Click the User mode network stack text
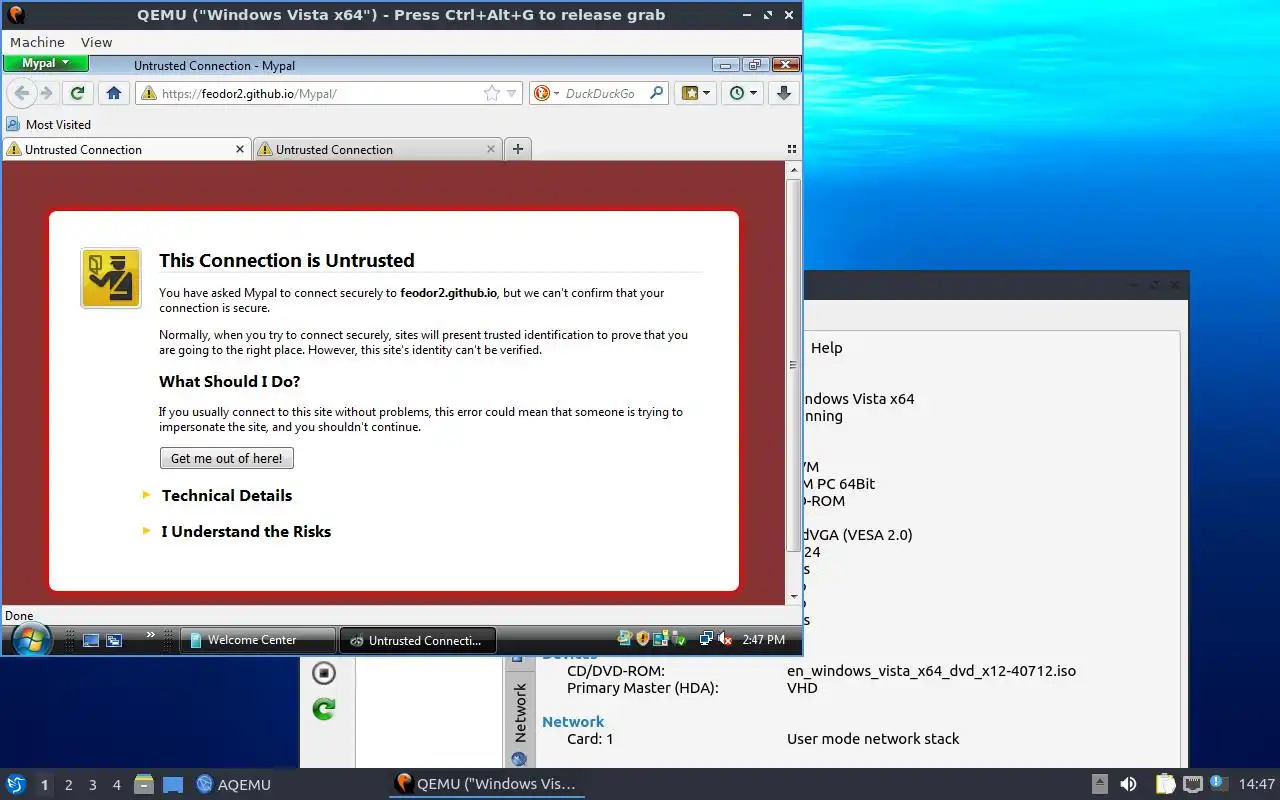The height and width of the screenshot is (800, 1280). (x=873, y=739)
